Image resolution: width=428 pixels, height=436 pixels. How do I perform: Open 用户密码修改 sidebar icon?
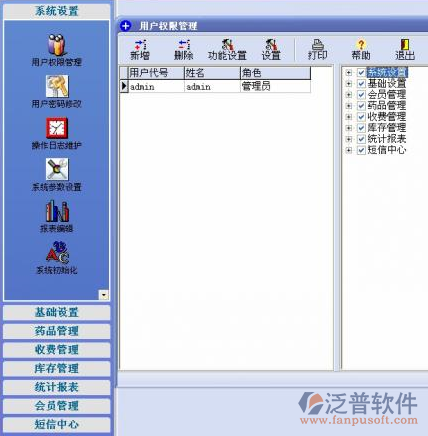point(57,92)
